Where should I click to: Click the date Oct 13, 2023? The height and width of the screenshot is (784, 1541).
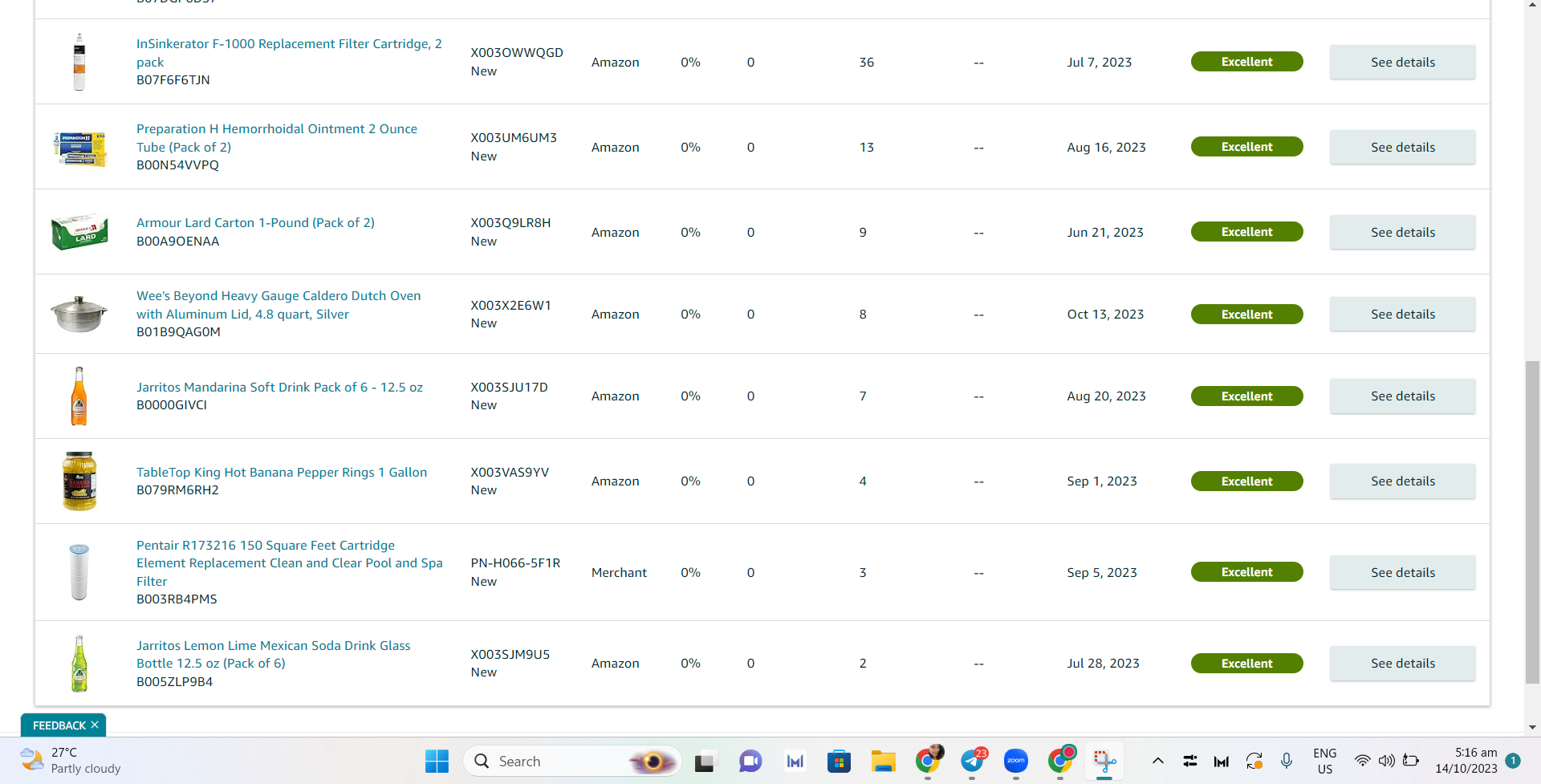click(1105, 314)
